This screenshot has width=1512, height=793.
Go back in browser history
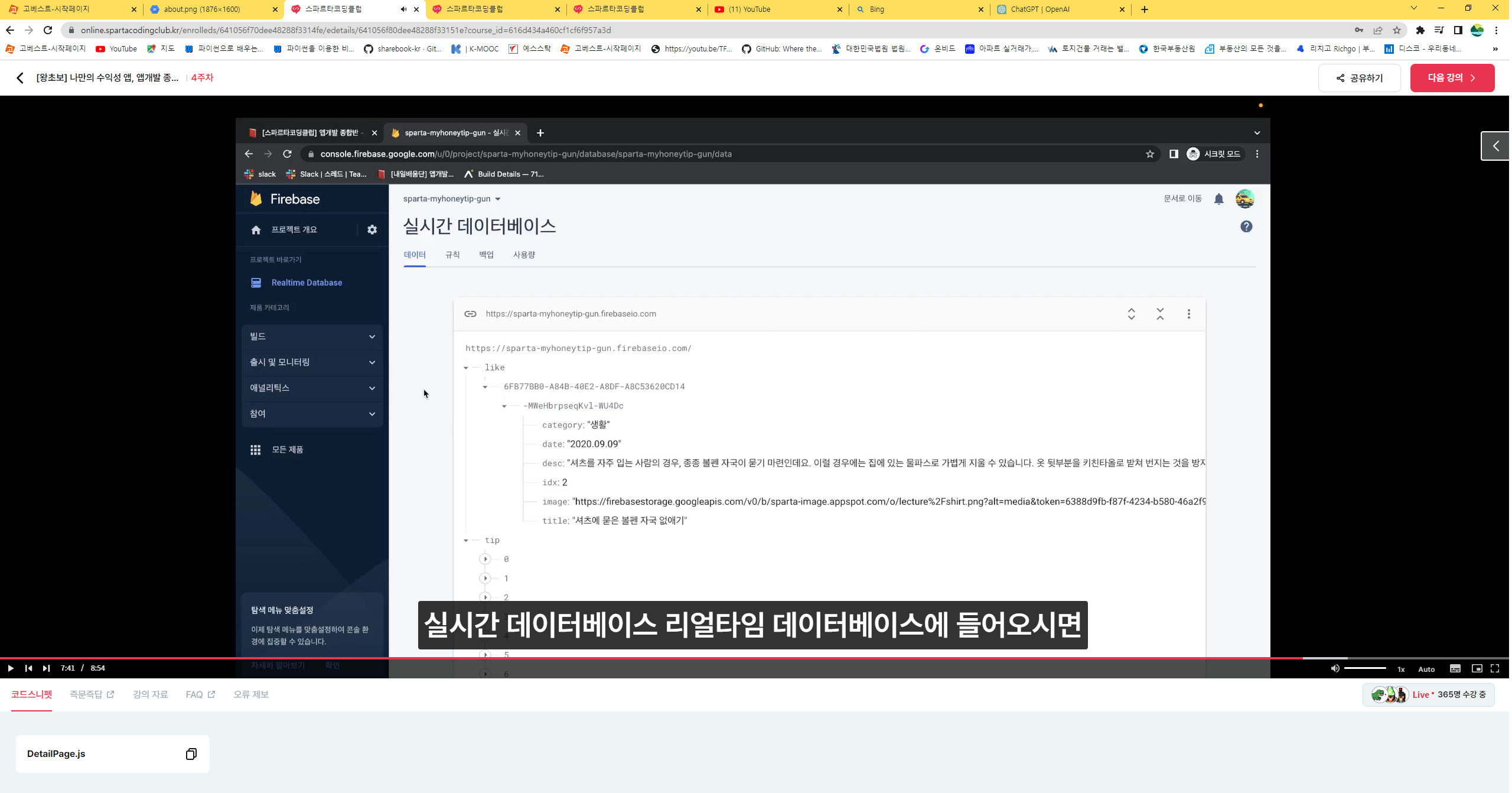tap(10, 30)
